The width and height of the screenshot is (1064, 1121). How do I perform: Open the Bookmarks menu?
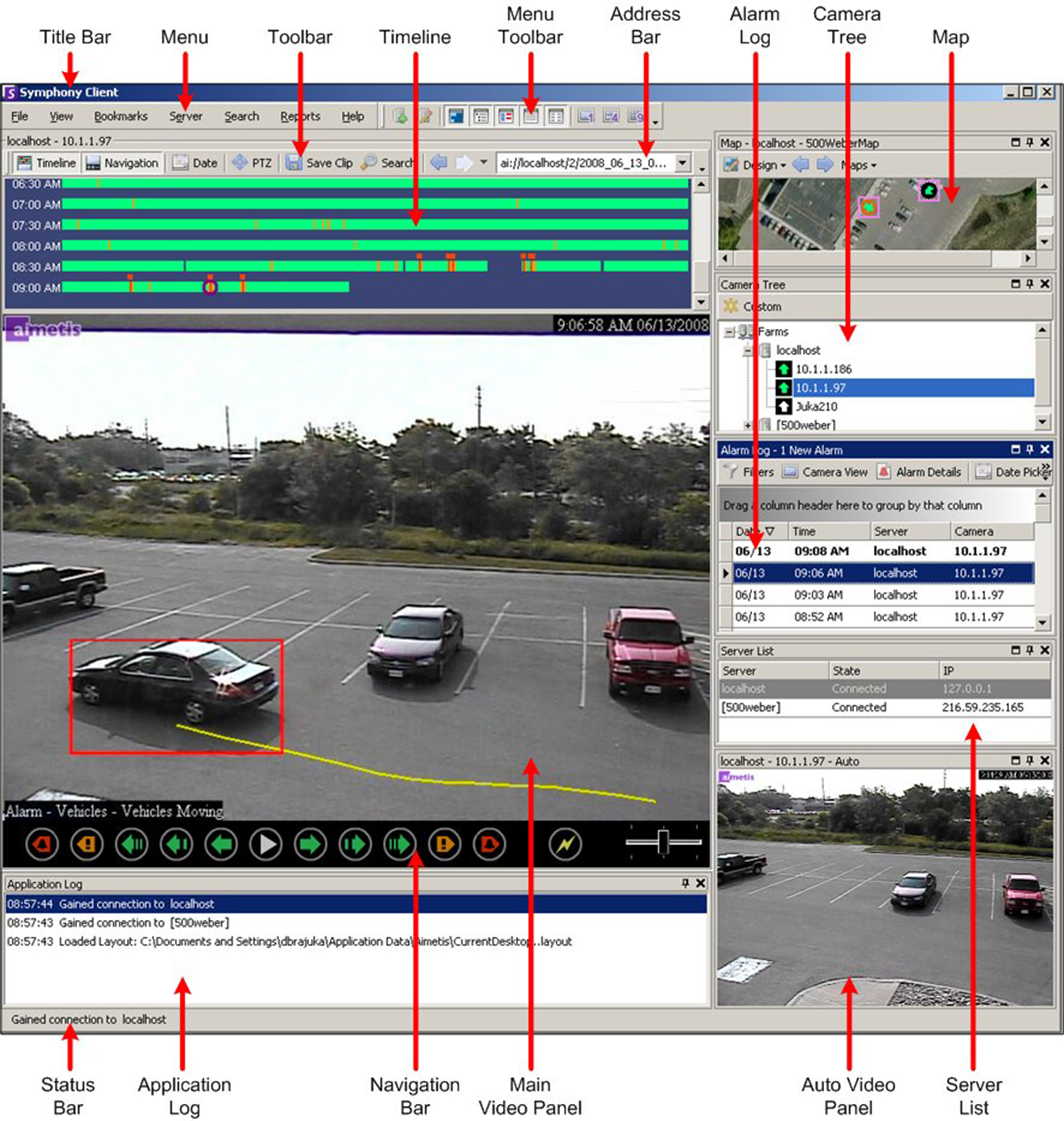(x=120, y=116)
